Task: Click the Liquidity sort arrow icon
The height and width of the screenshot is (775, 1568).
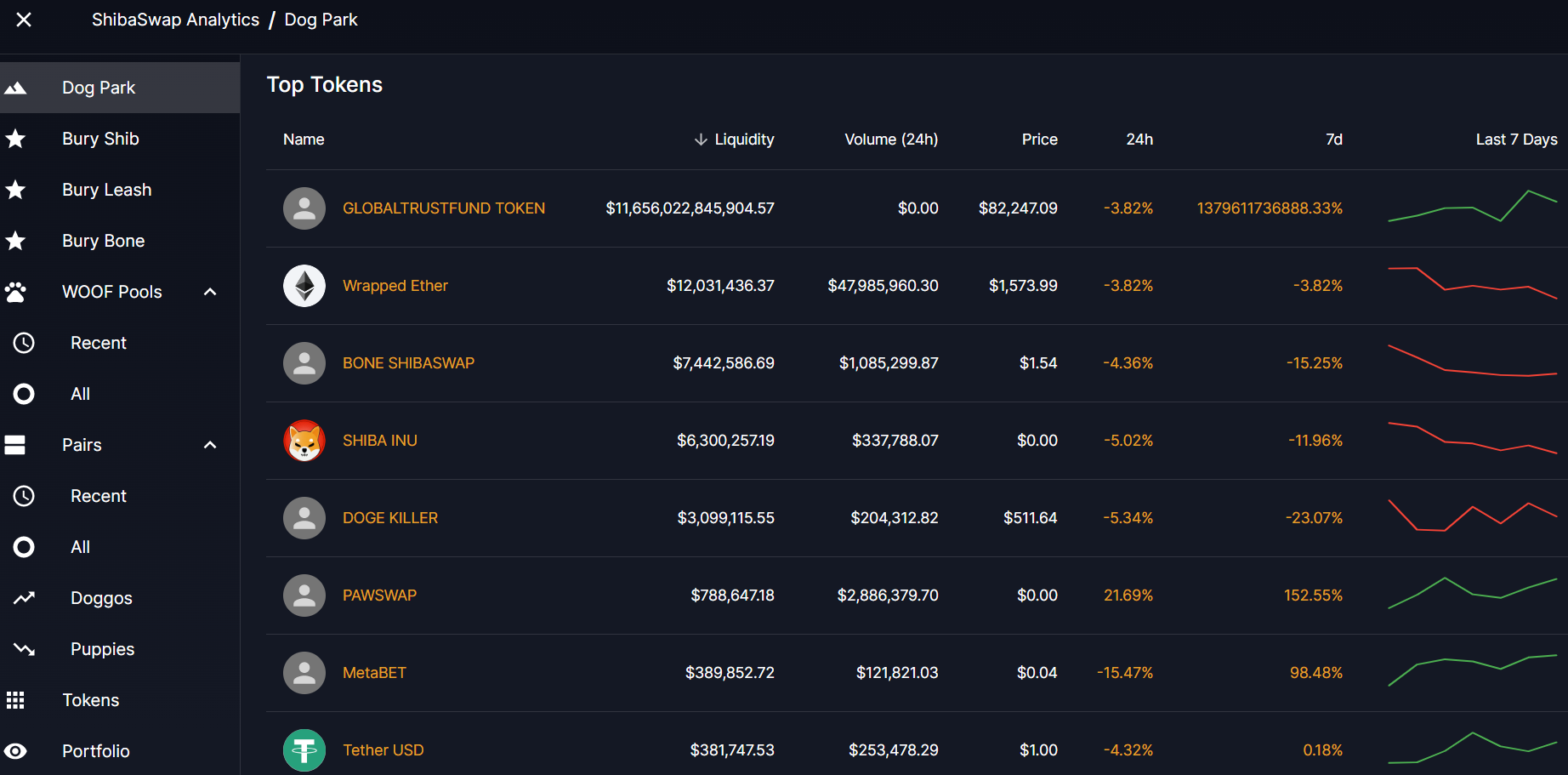Action: point(701,140)
